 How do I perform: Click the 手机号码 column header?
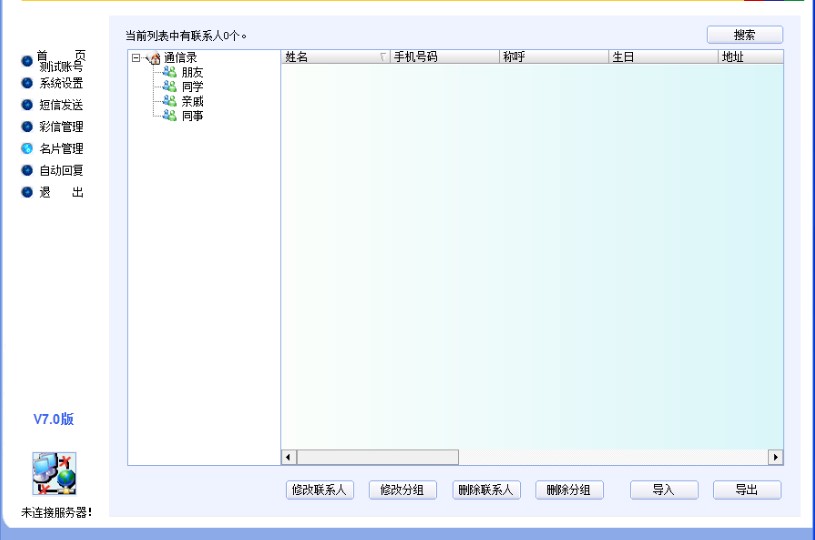[444, 57]
